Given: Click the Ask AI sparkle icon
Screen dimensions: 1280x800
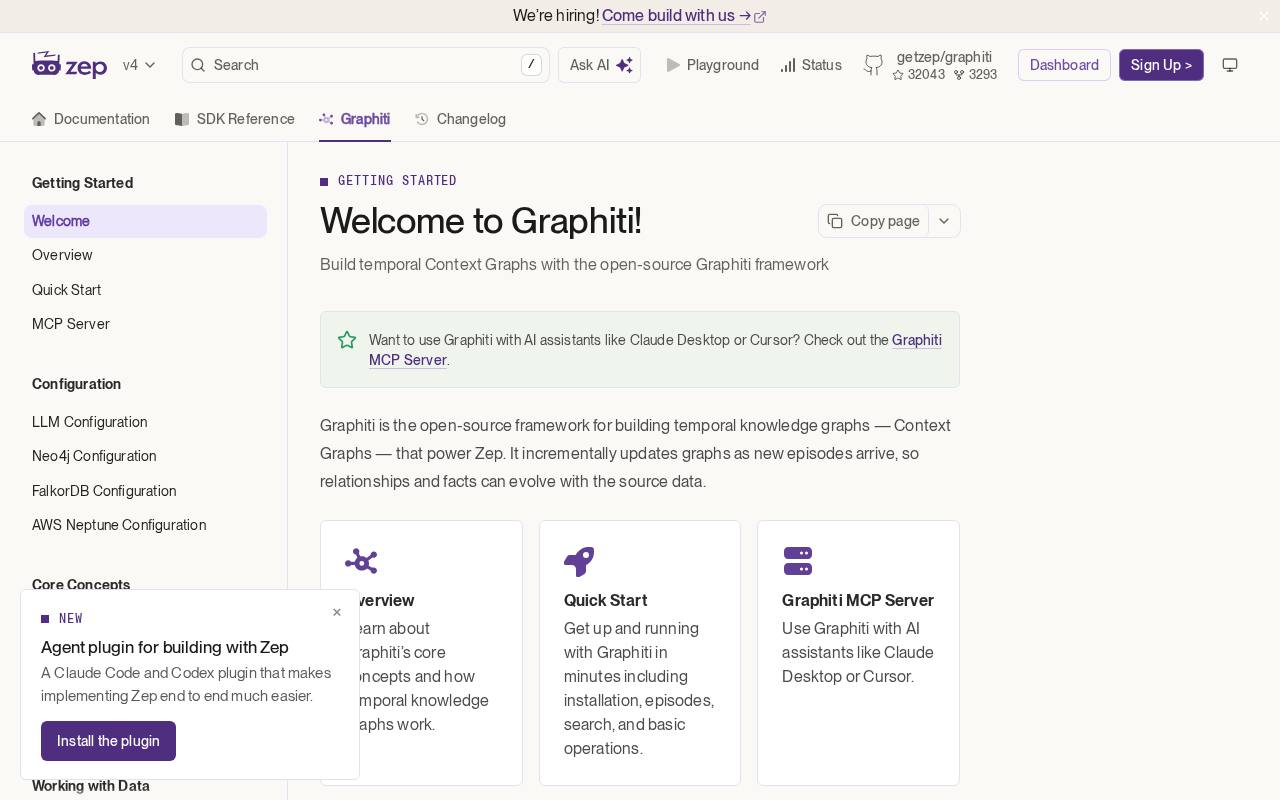Looking at the screenshot, I should 624,65.
